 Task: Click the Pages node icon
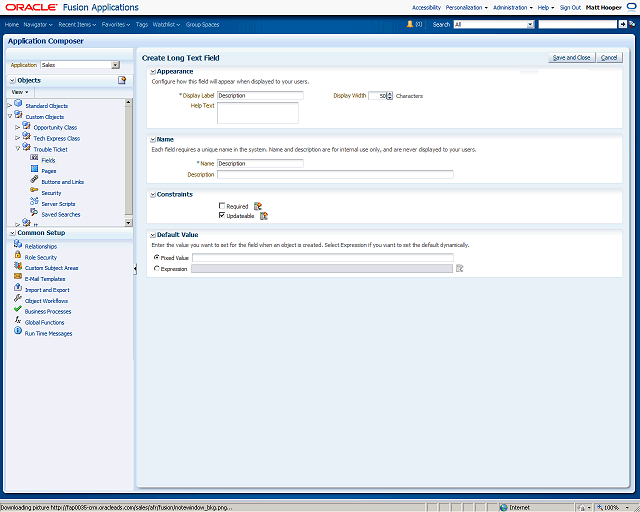click(x=34, y=169)
